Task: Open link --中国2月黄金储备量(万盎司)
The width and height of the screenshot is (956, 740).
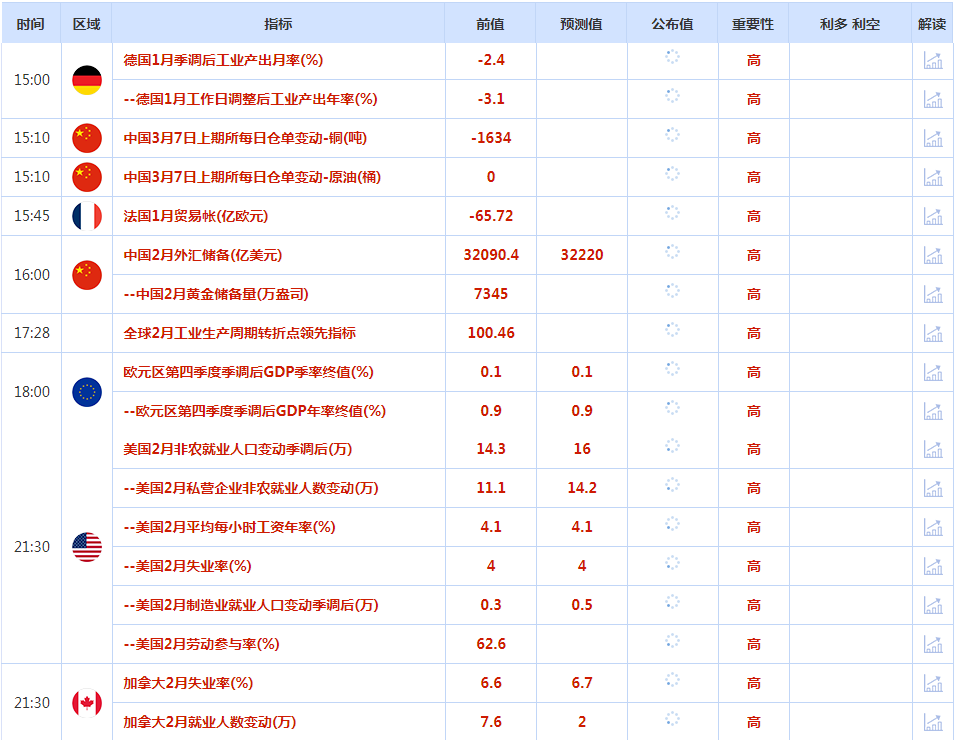Action: click(216, 294)
